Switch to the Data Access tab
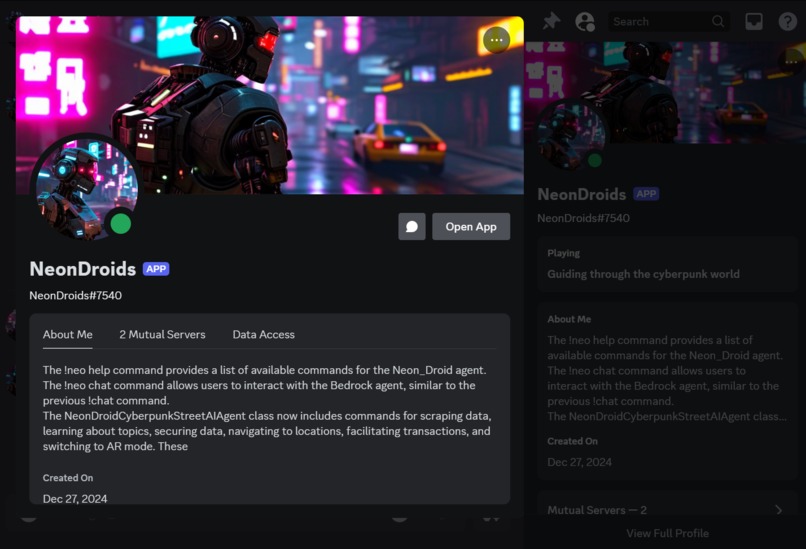 [264, 335]
